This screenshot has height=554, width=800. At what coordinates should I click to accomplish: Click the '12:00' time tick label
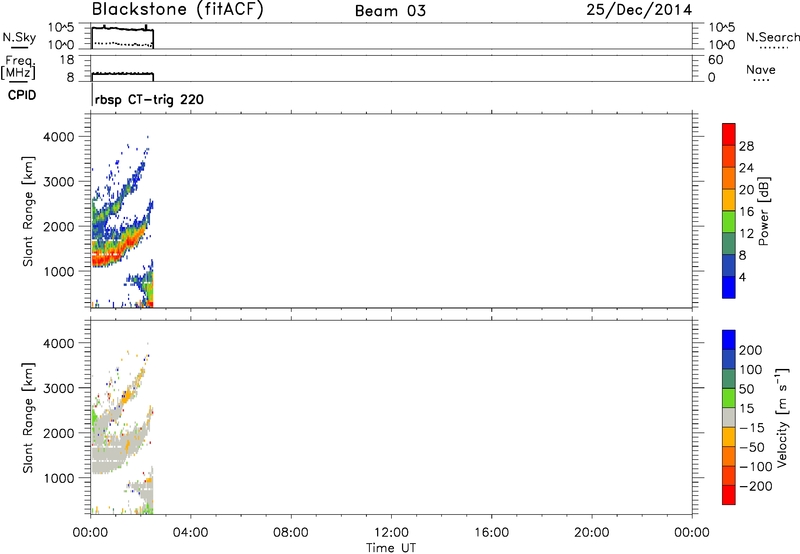point(391,533)
